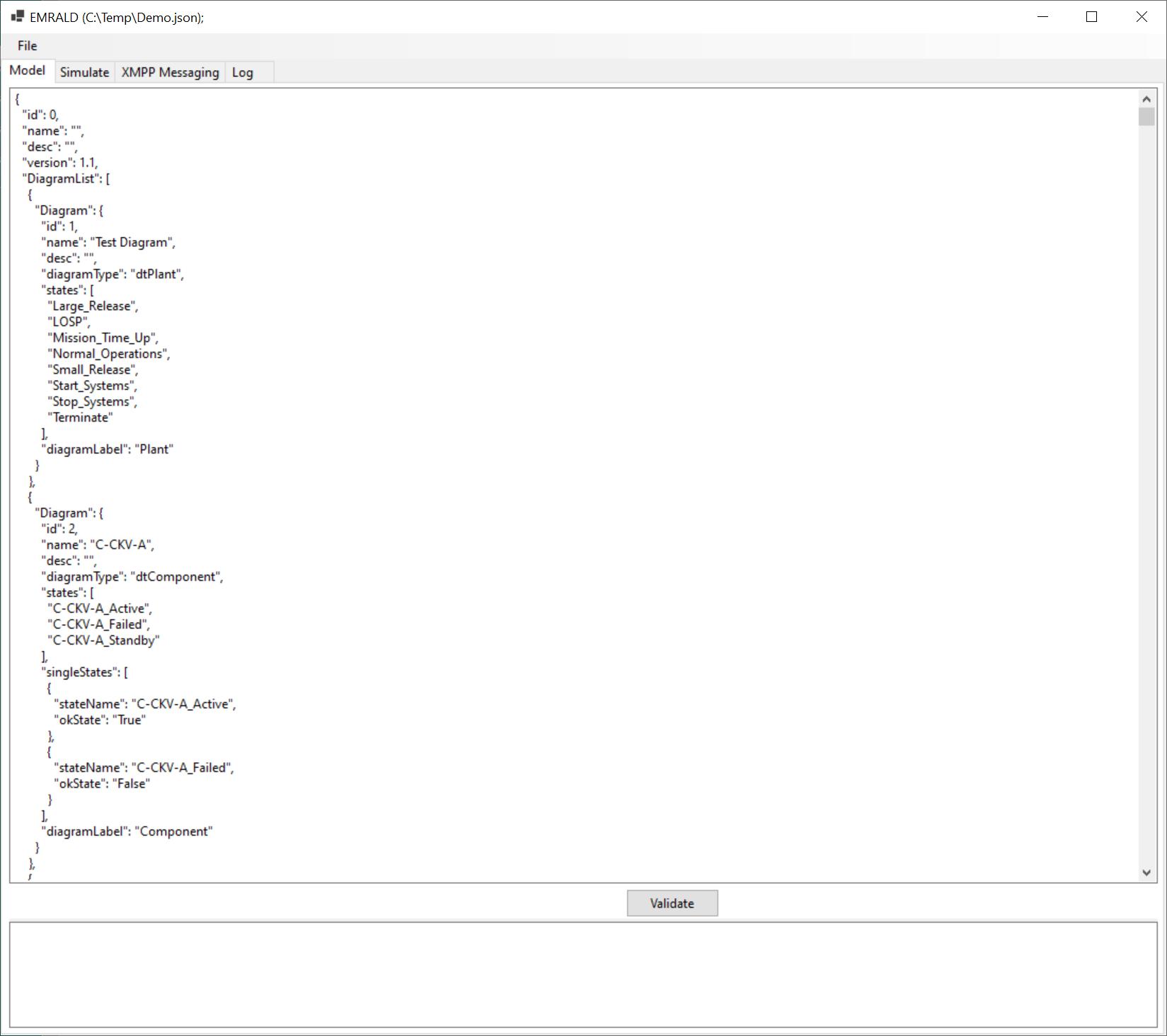Maximize the EMRALD window
Viewport: 1167px width, 1036px height.
tap(1091, 17)
